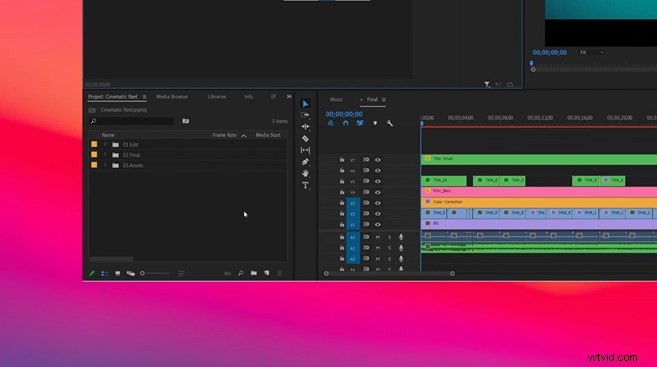This screenshot has width=657, height=367.
Task: Add a marker in timeline
Action: pyautogui.click(x=375, y=123)
